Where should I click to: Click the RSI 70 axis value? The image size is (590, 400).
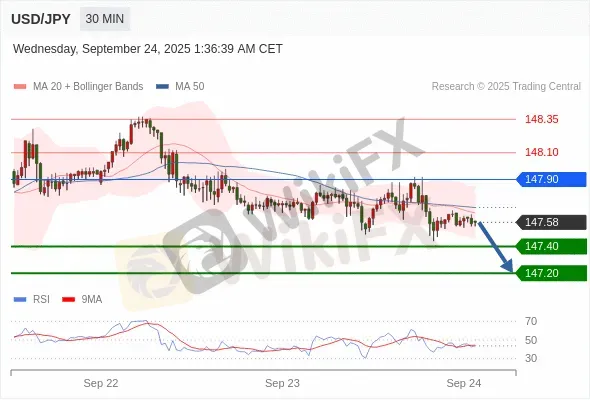[x=531, y=321]
